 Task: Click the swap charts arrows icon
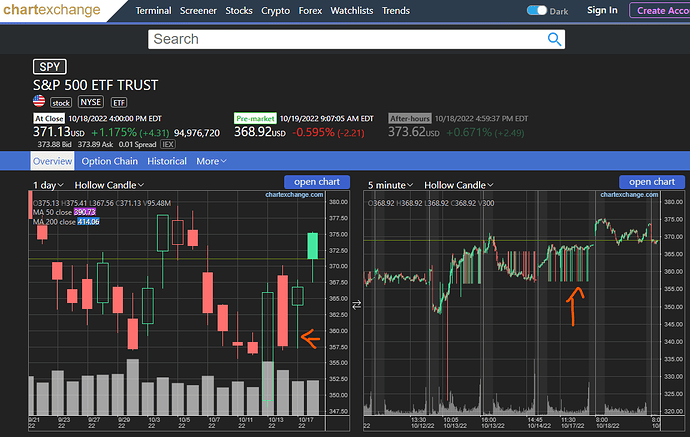(356, 305)
